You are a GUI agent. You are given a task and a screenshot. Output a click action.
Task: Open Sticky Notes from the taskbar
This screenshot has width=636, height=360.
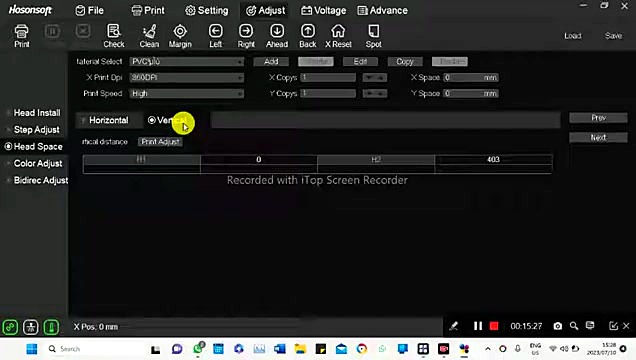(x=320, y=349)
